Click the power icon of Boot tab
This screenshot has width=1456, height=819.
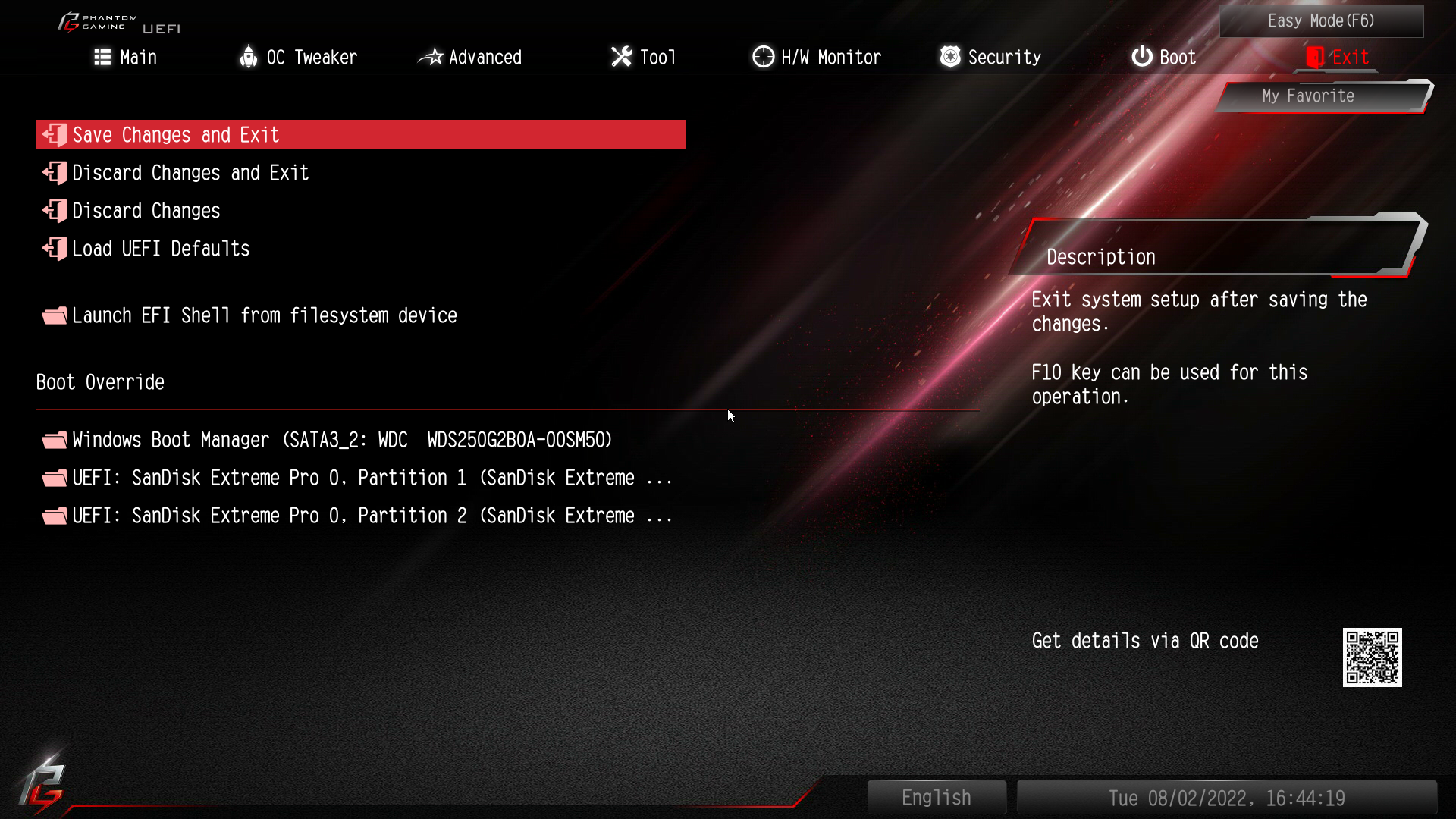[x=1142, y=57]
